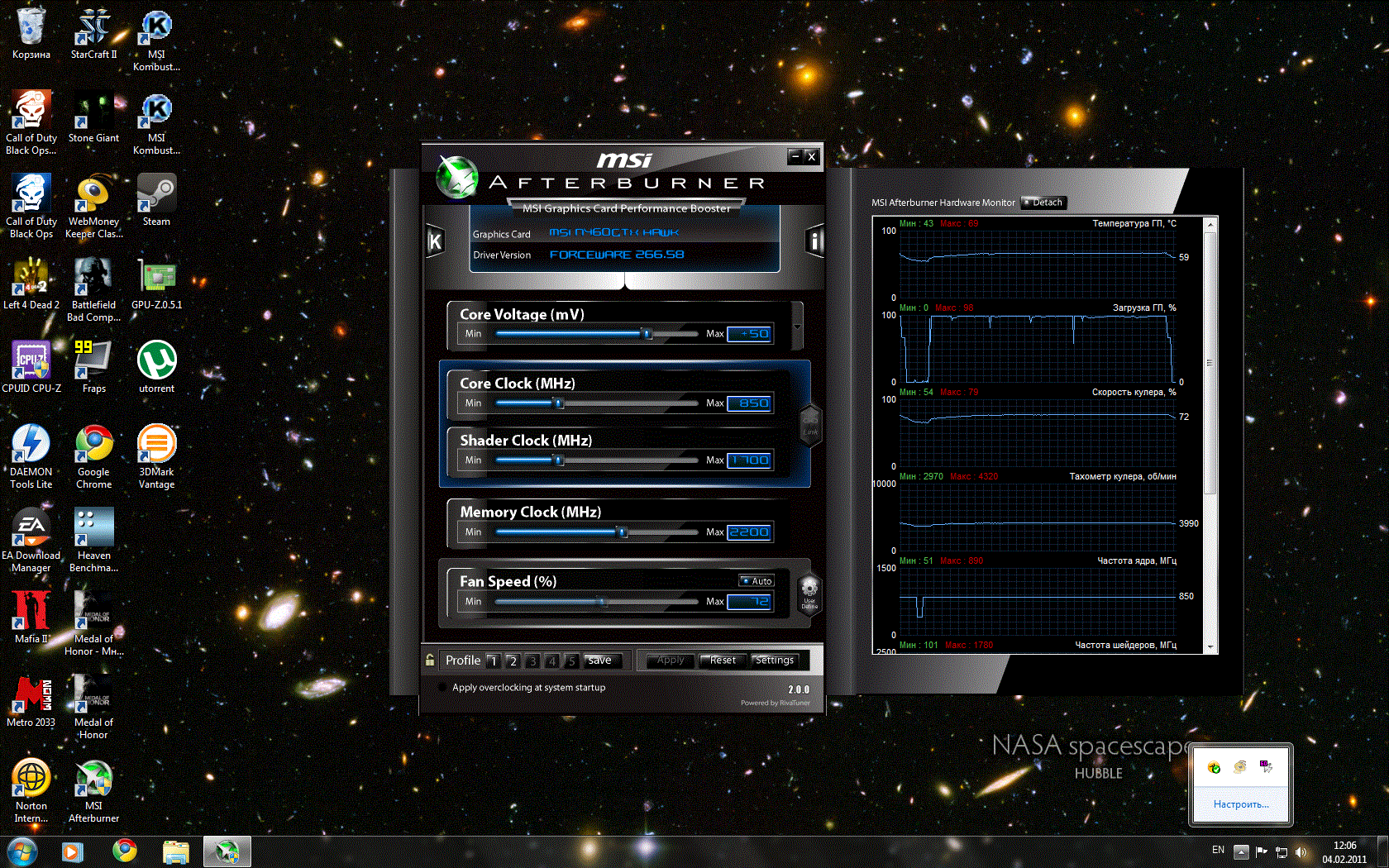Select profile slot 5
Screen dimensions: 1389x868
click(x=571, y=661)
